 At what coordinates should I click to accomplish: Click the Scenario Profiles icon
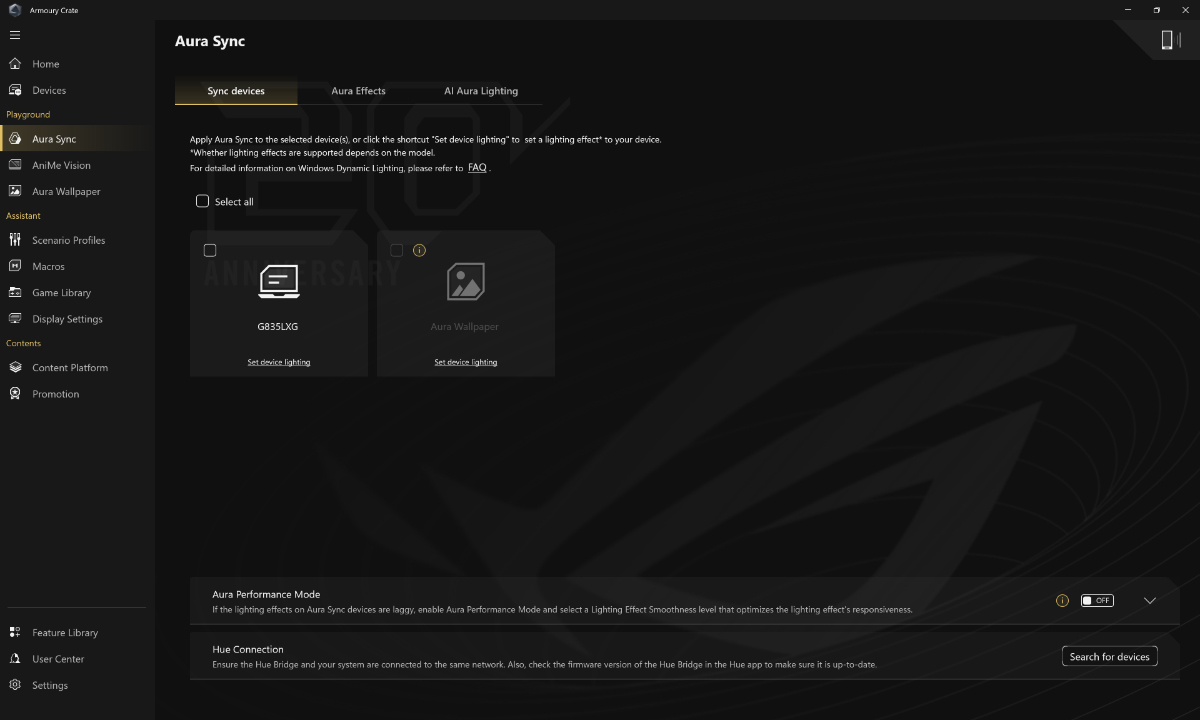15,240
